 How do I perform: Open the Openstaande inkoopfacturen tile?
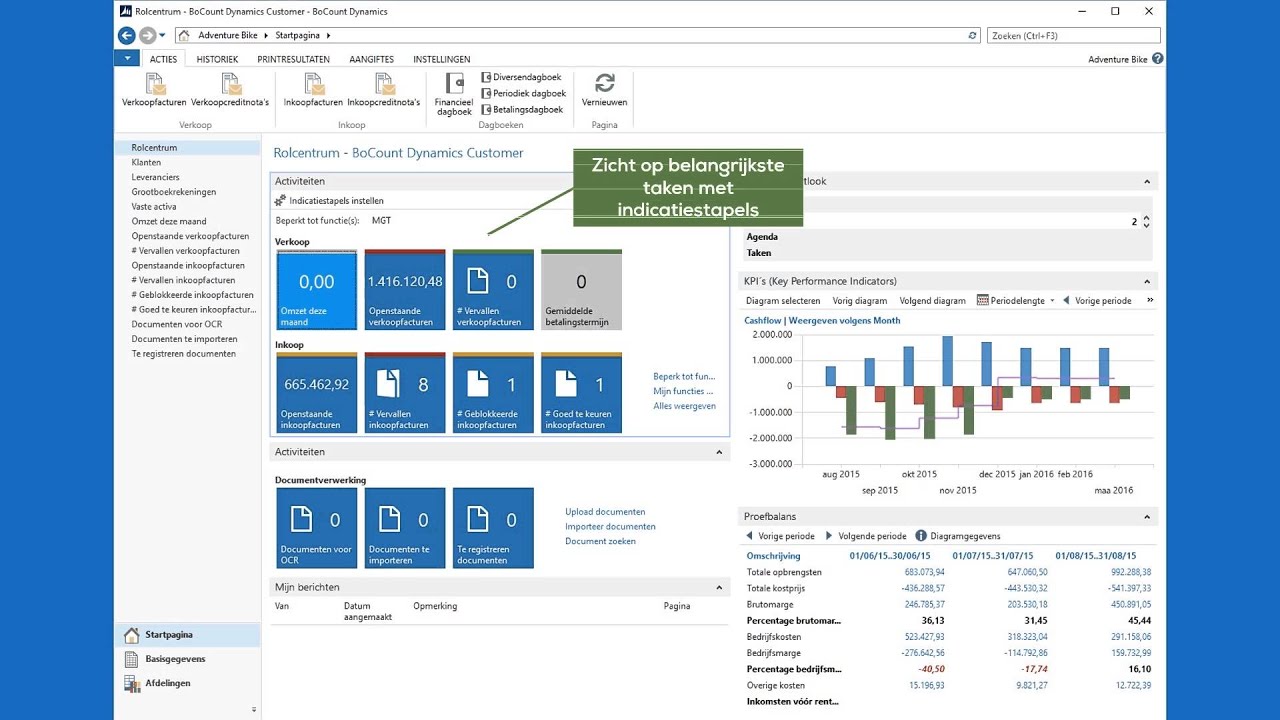click(x=317, y=393)
